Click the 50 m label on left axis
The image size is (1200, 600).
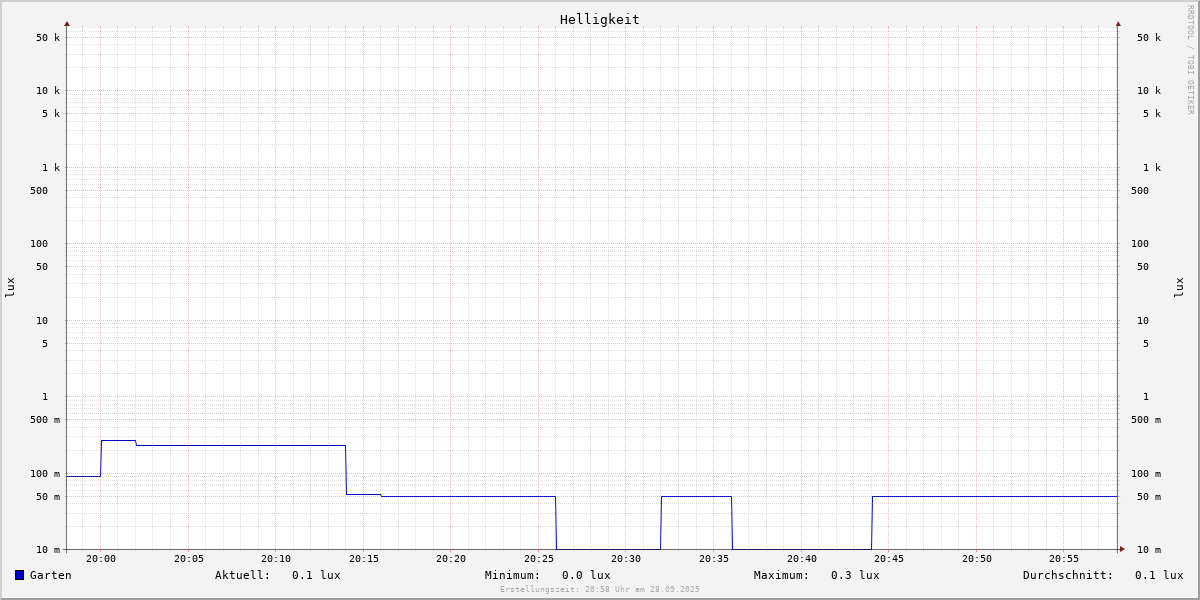pyautogui.click(x=48, y=497)
